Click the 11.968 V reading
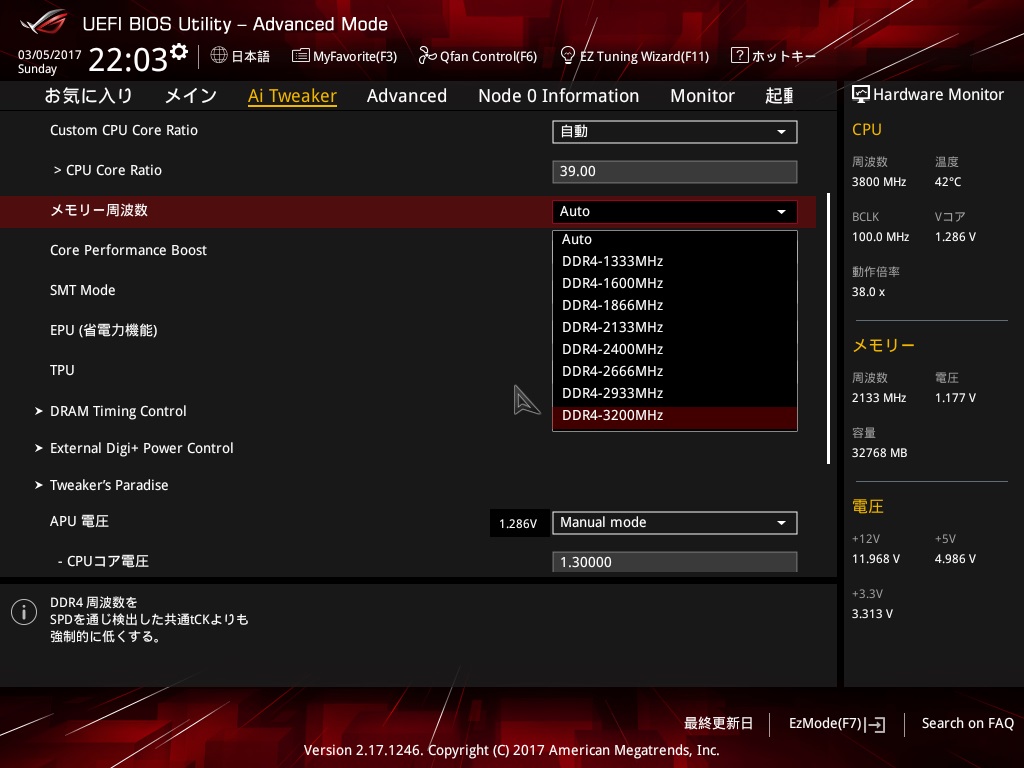This screenshot has width=1024, height=768. pos(876,559)
